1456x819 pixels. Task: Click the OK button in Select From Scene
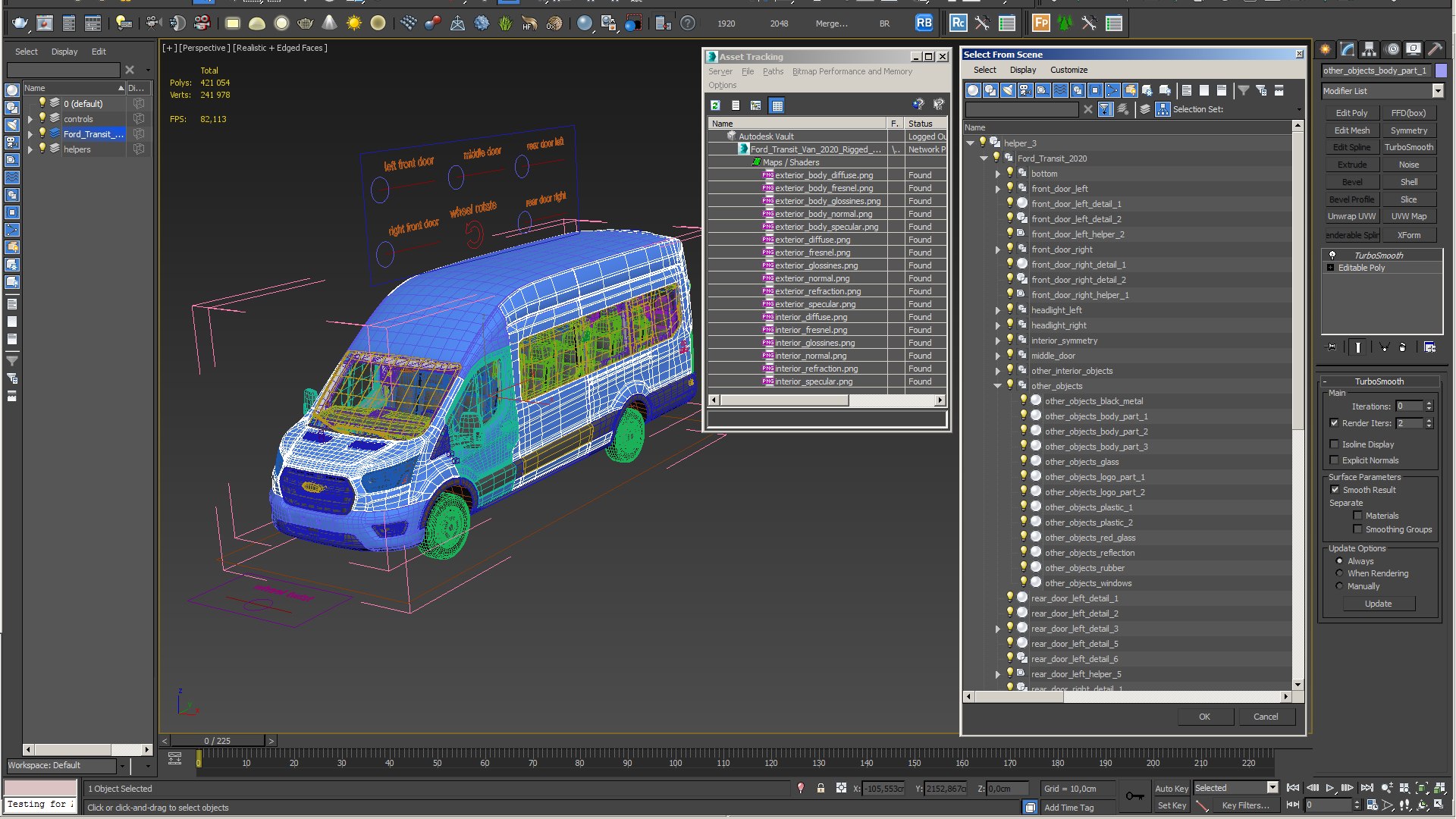(x=1204, y=717)
